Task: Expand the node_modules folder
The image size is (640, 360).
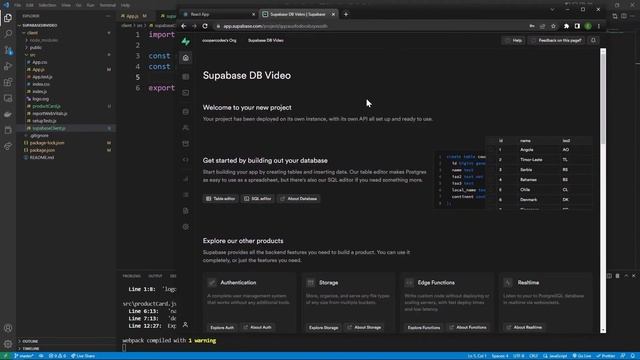Action: point(27,40)
